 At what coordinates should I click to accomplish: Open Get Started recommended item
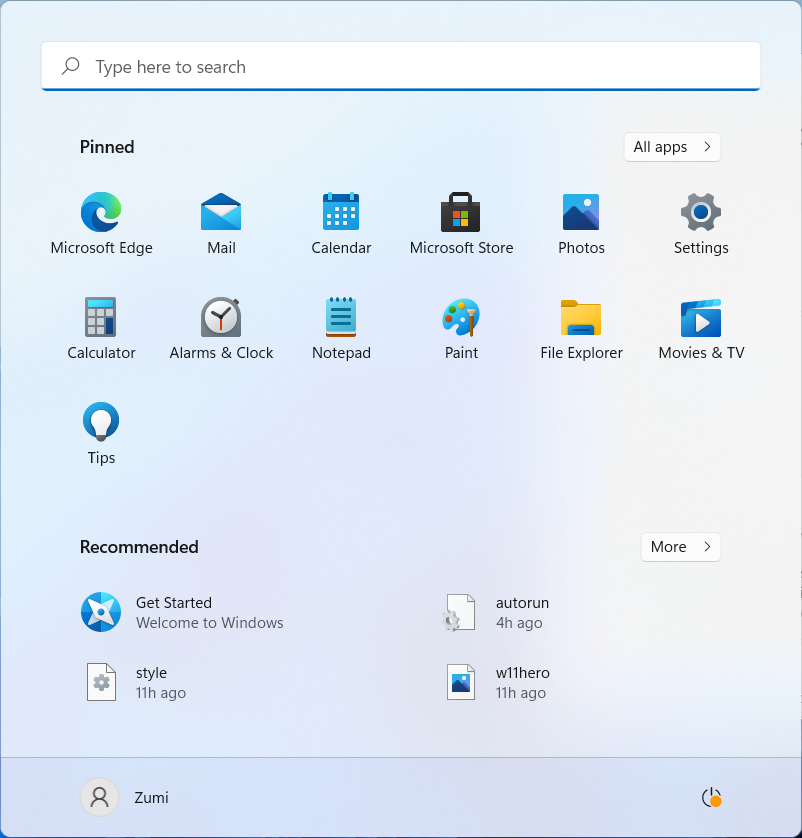[x=182, y=612]
